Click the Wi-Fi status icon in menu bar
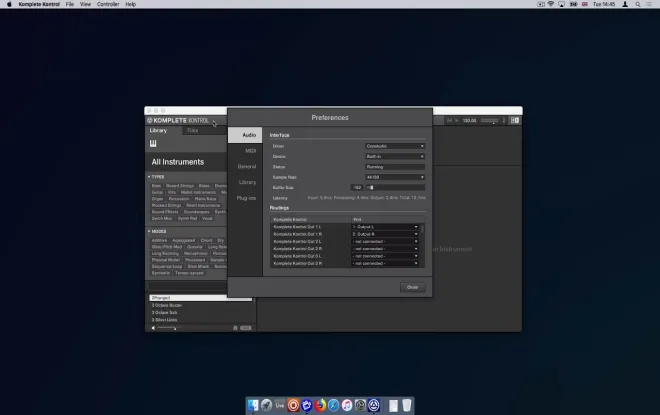Image resolution: width=660 pixels, height=415 pixels. pyautogui.click(x=551, y=4)
